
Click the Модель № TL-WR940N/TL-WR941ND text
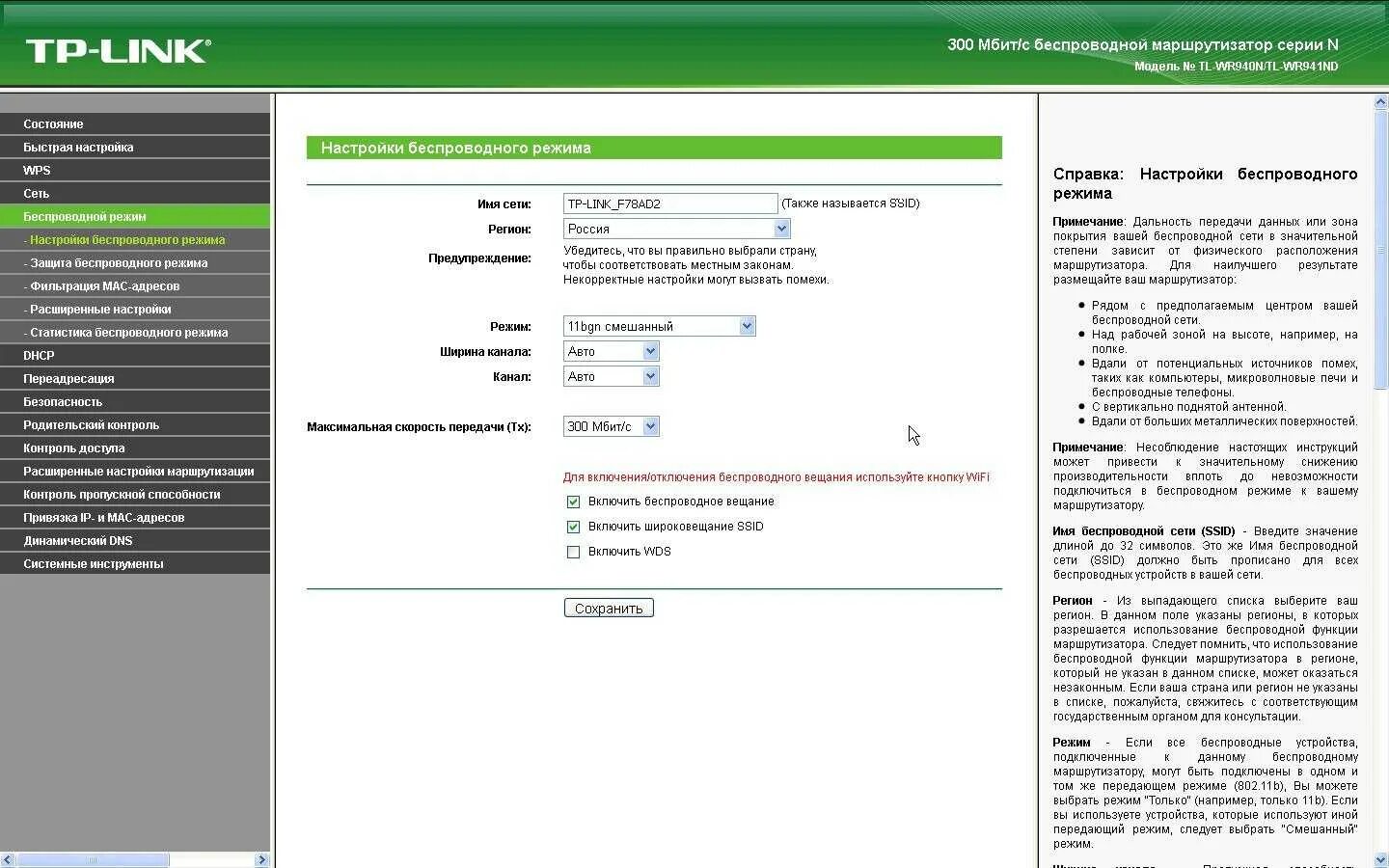1236,67
